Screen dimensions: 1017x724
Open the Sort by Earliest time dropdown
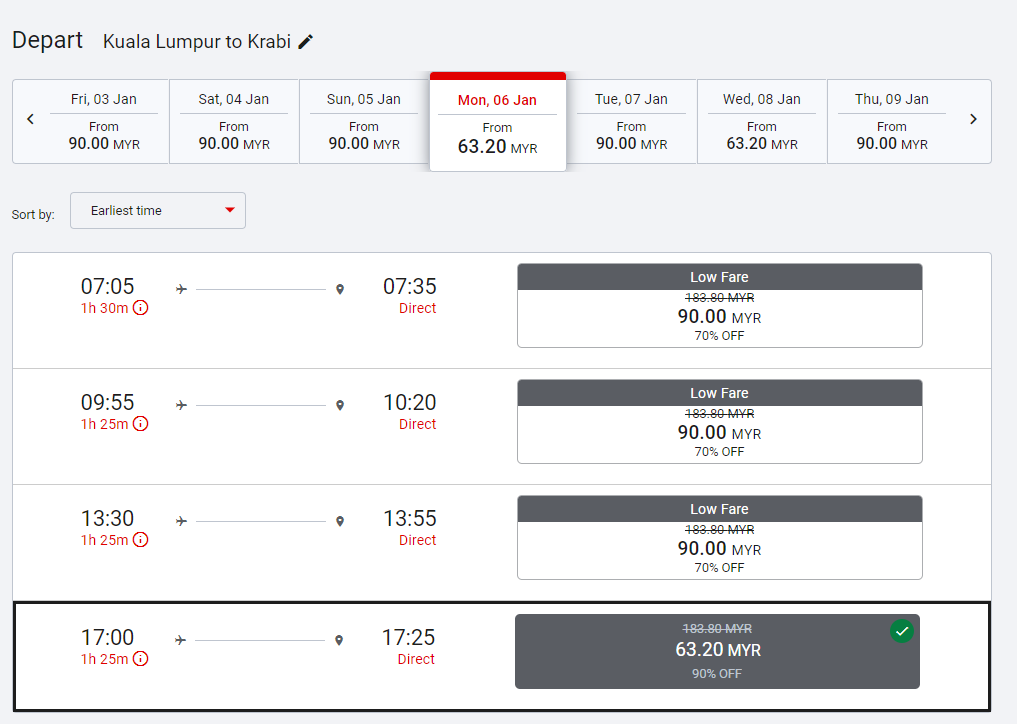pos(158,211)
